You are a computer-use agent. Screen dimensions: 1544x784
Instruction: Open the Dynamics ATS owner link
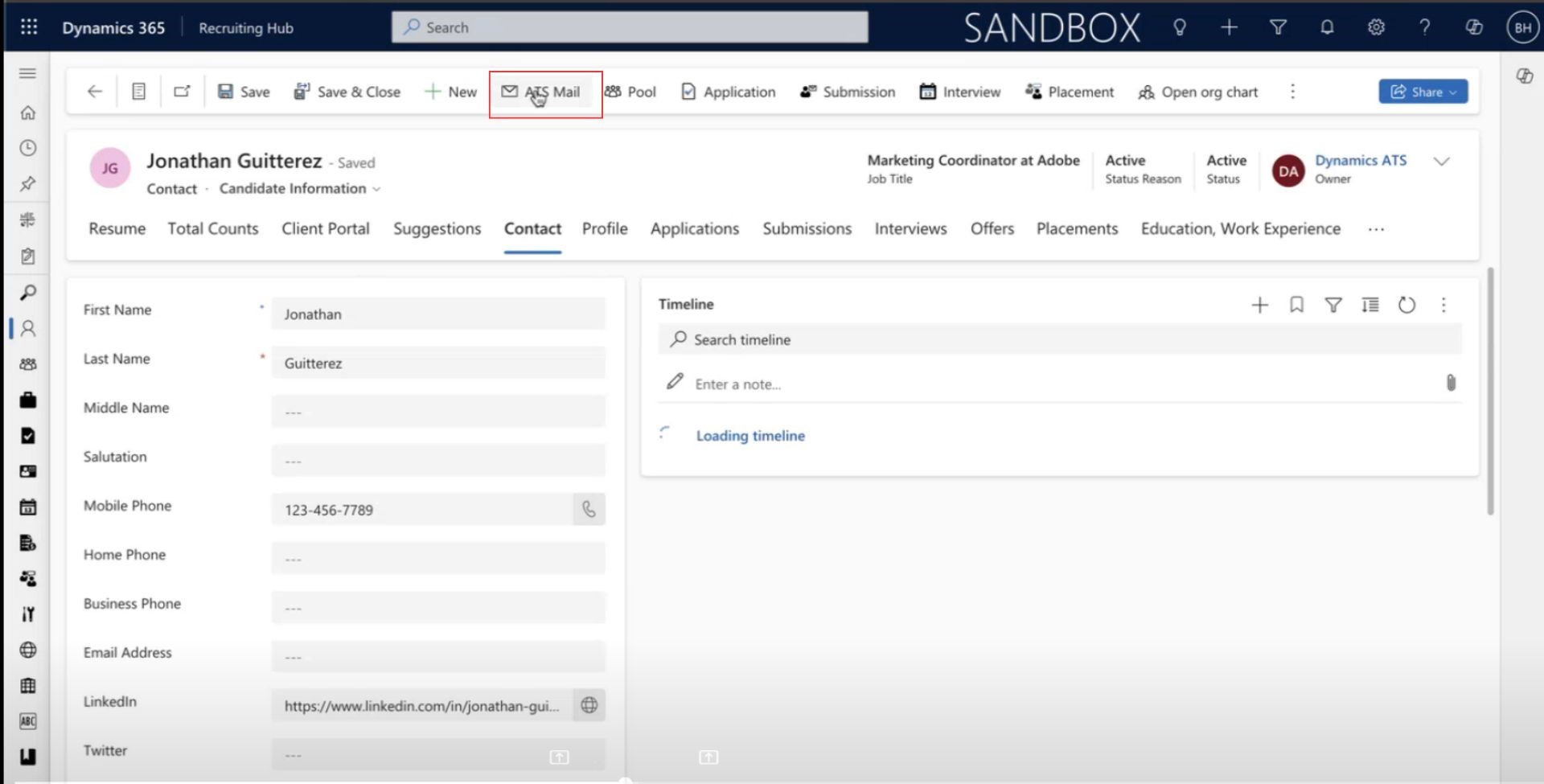1361,160
